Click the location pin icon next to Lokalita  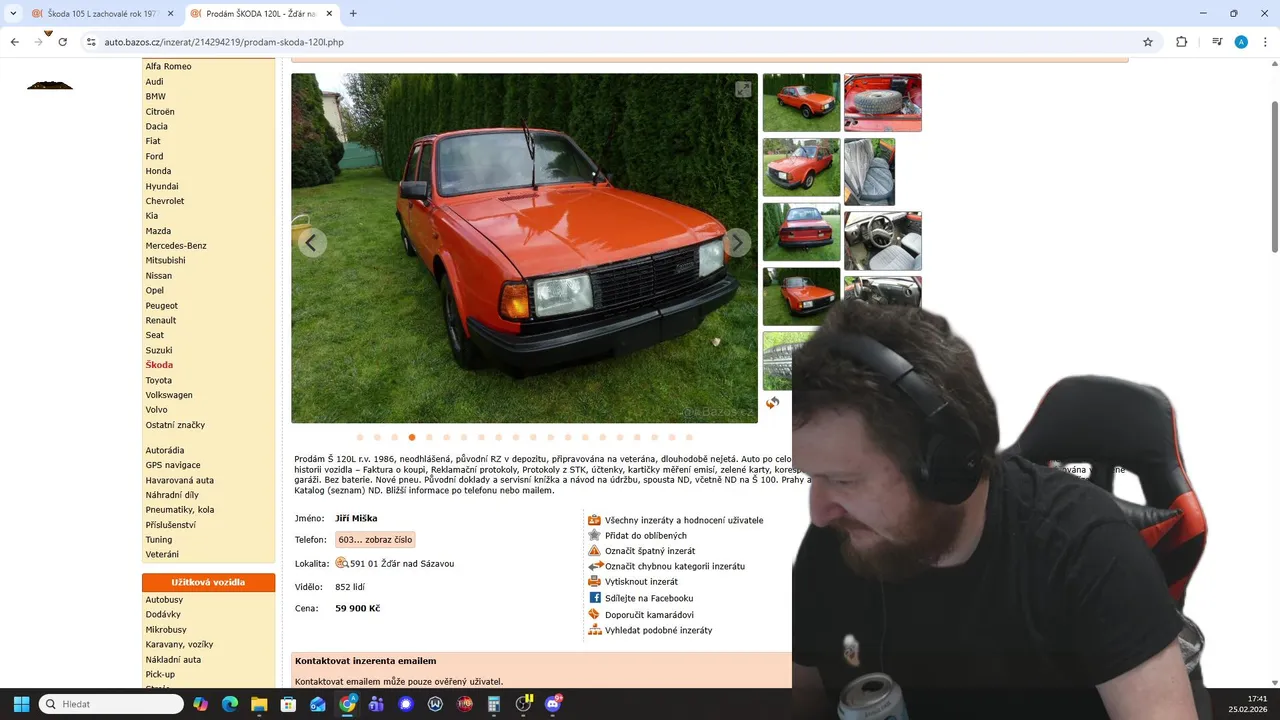pos(341,563)
